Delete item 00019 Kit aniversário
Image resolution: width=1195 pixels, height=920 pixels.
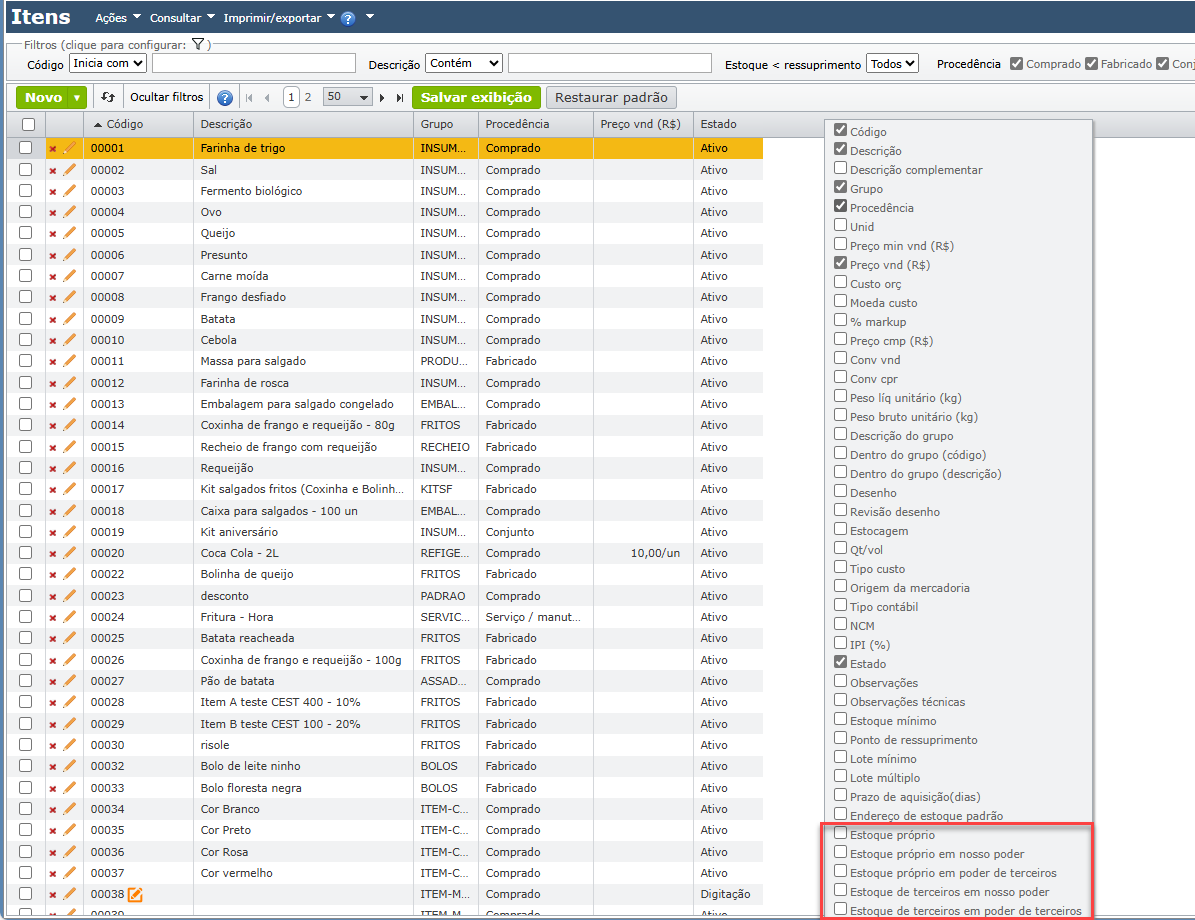pyautogui.click(x=53, y=532)
